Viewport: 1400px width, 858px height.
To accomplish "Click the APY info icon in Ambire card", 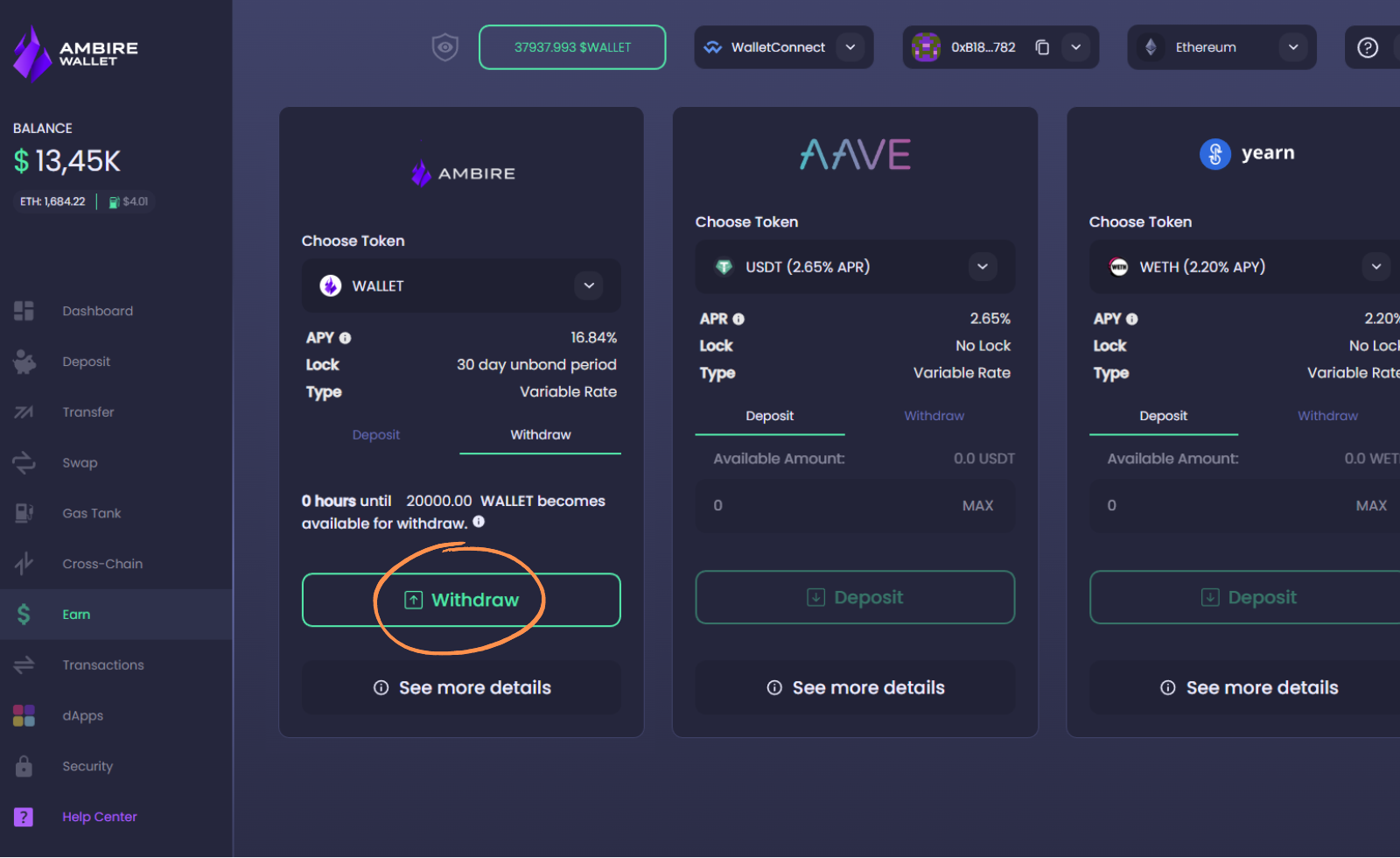I will click(x=345, y=338).
